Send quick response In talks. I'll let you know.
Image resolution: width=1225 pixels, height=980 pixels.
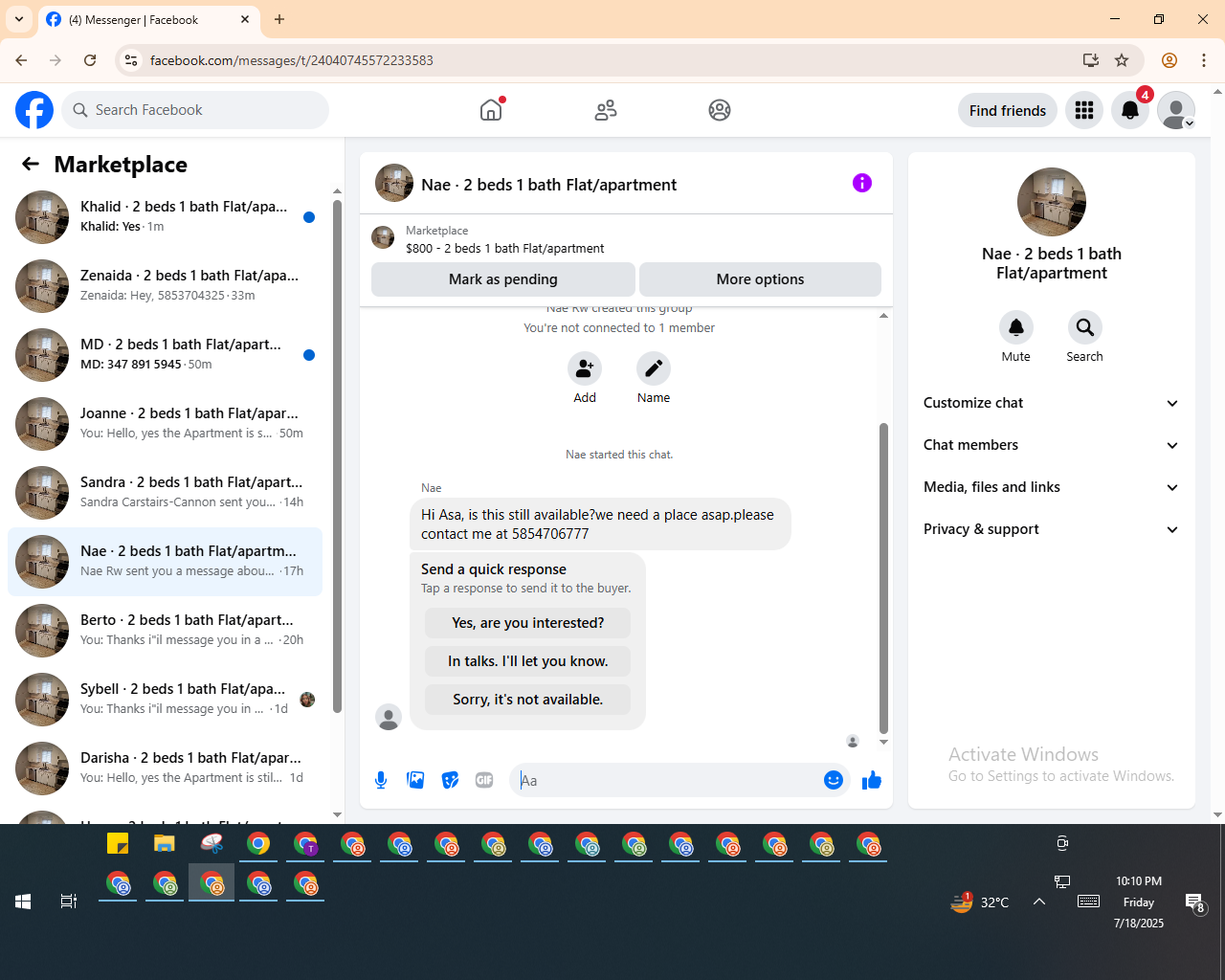pyautogui.click(x=528, y=661)
